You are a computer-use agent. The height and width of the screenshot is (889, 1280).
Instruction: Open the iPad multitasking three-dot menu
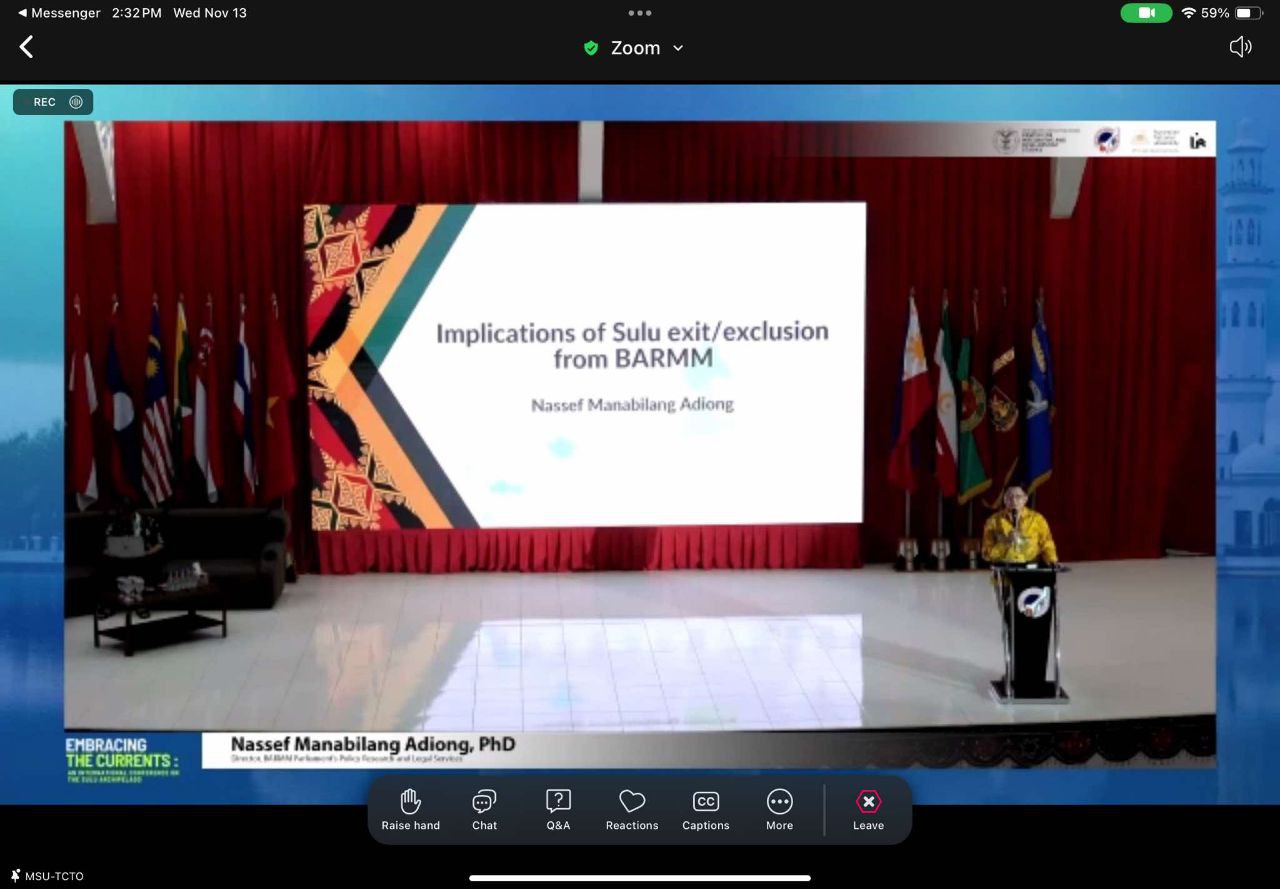(x=640, y=13)
